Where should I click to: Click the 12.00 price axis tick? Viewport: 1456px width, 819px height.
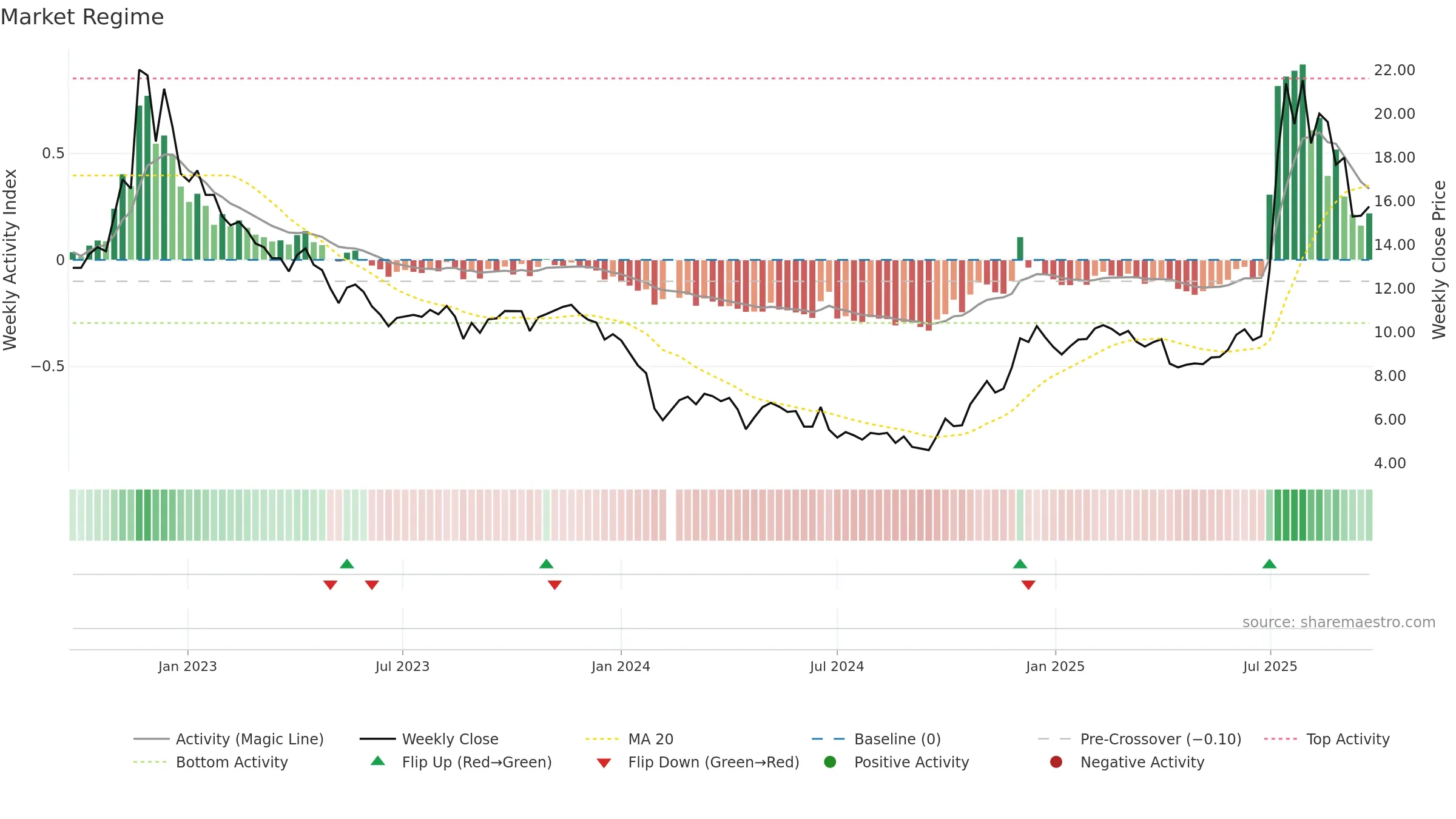(1394, 288)
